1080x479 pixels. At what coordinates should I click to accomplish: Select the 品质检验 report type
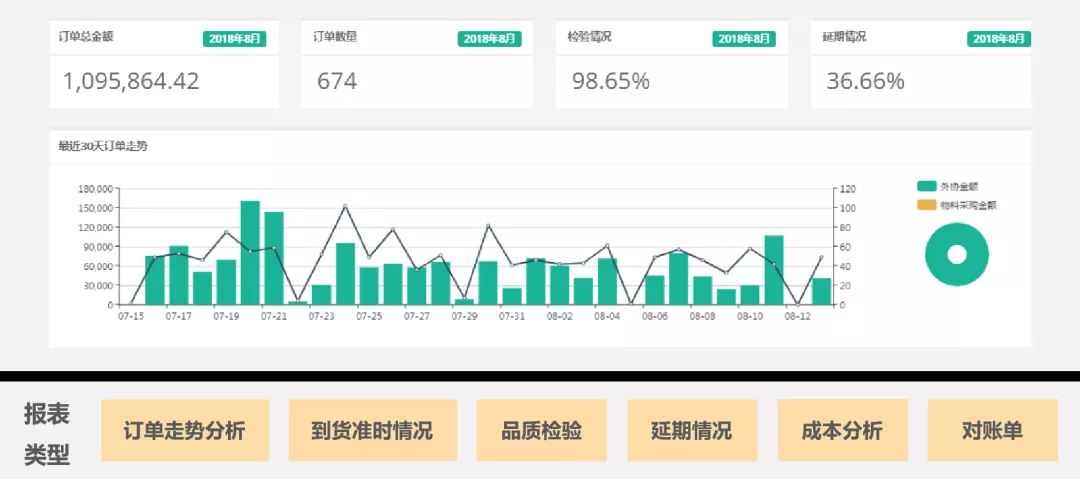click(x=541, y=431)
